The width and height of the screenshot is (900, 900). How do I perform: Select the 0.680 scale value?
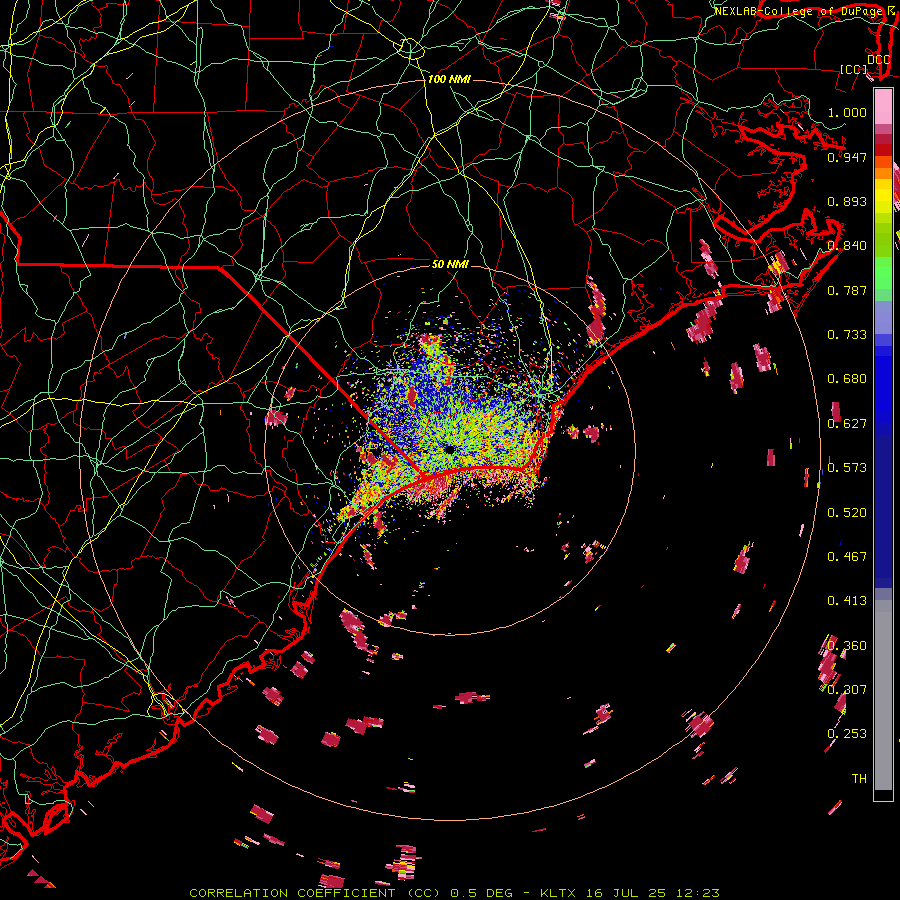[x=847, y=379]
